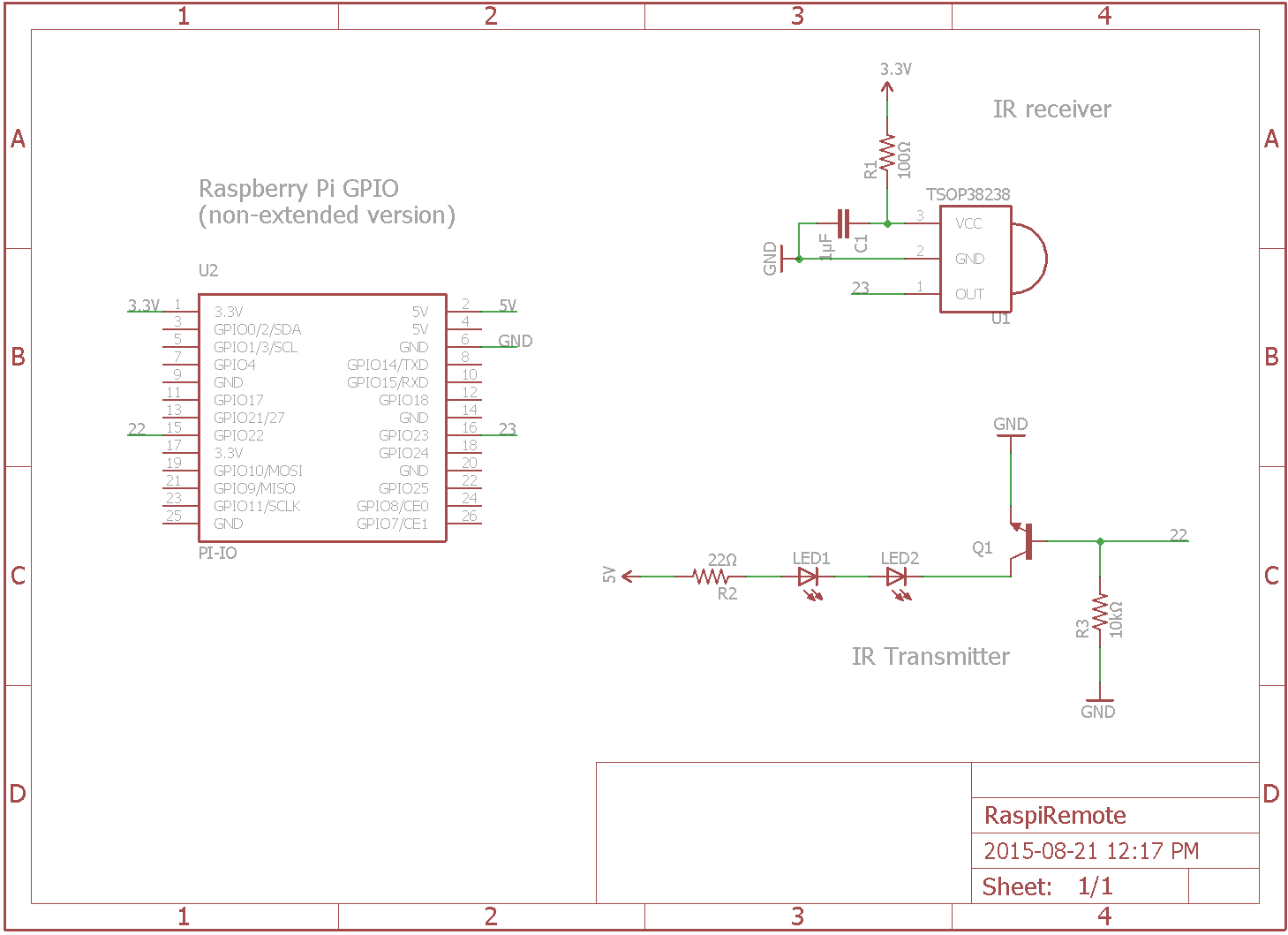This screenshot has width=1288, height=935.
Task: Select the 3.3V supply arrow symbol
Action: point(887,88)
